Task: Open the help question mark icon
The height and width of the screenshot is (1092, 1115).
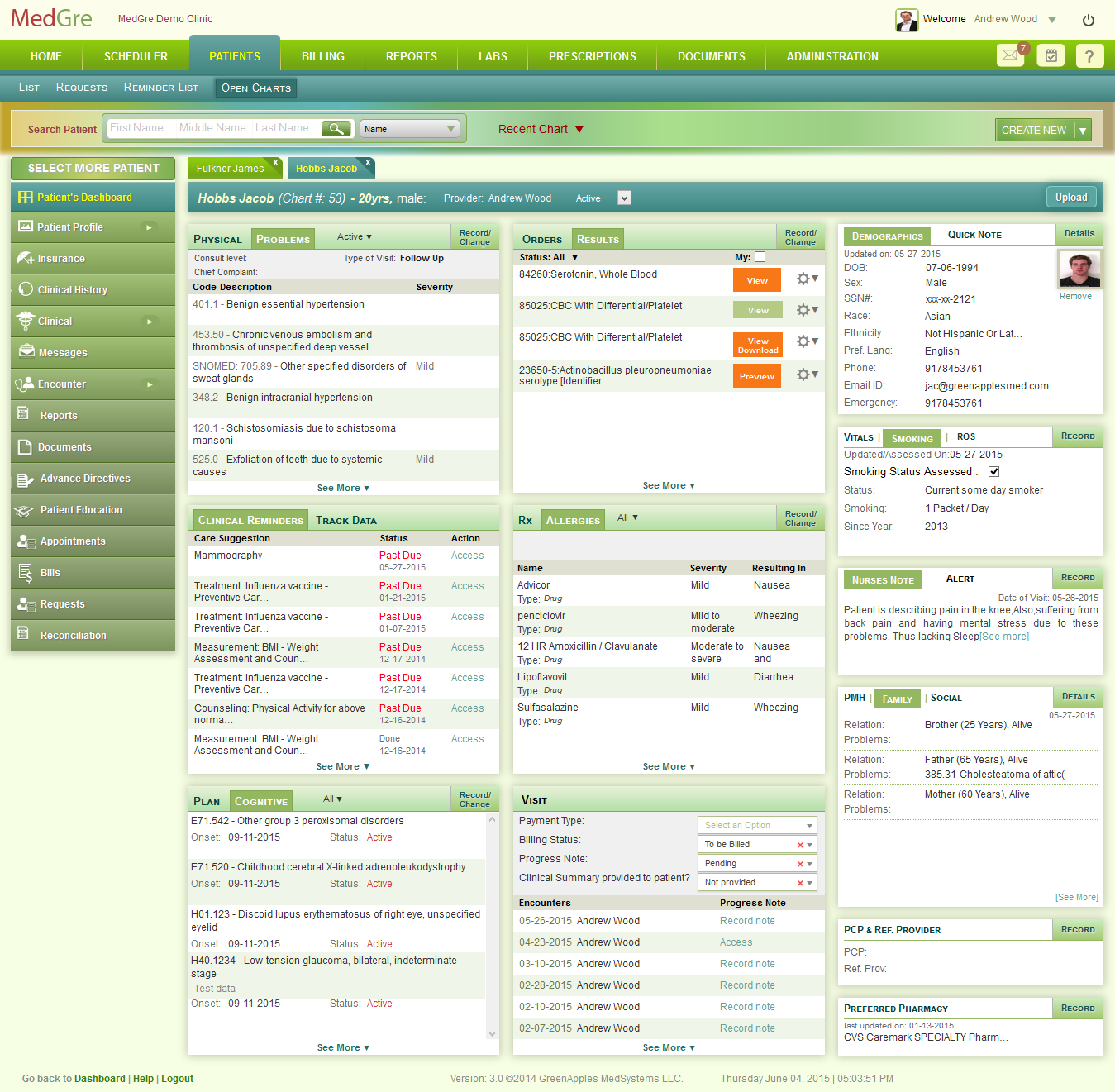Action: (x=1089, y=56)
